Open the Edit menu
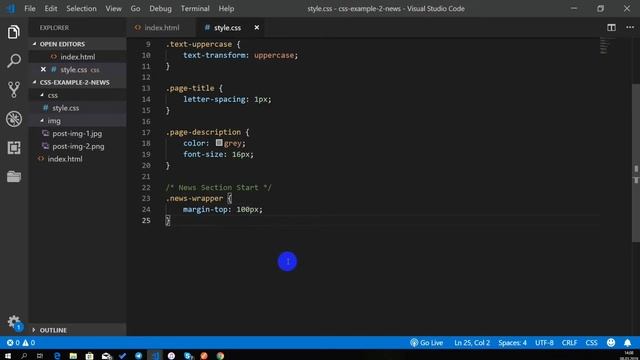 pyautogui.click(x=51, y=8)
